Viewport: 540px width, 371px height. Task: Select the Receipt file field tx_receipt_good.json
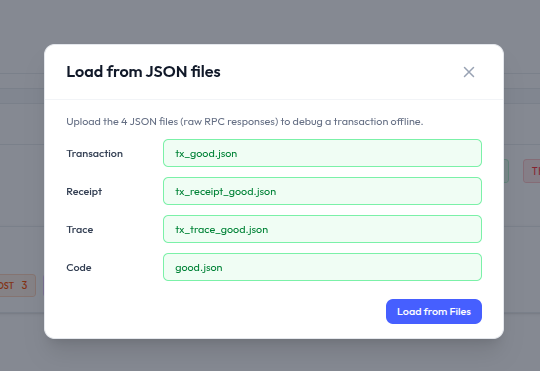click(322, 191)
